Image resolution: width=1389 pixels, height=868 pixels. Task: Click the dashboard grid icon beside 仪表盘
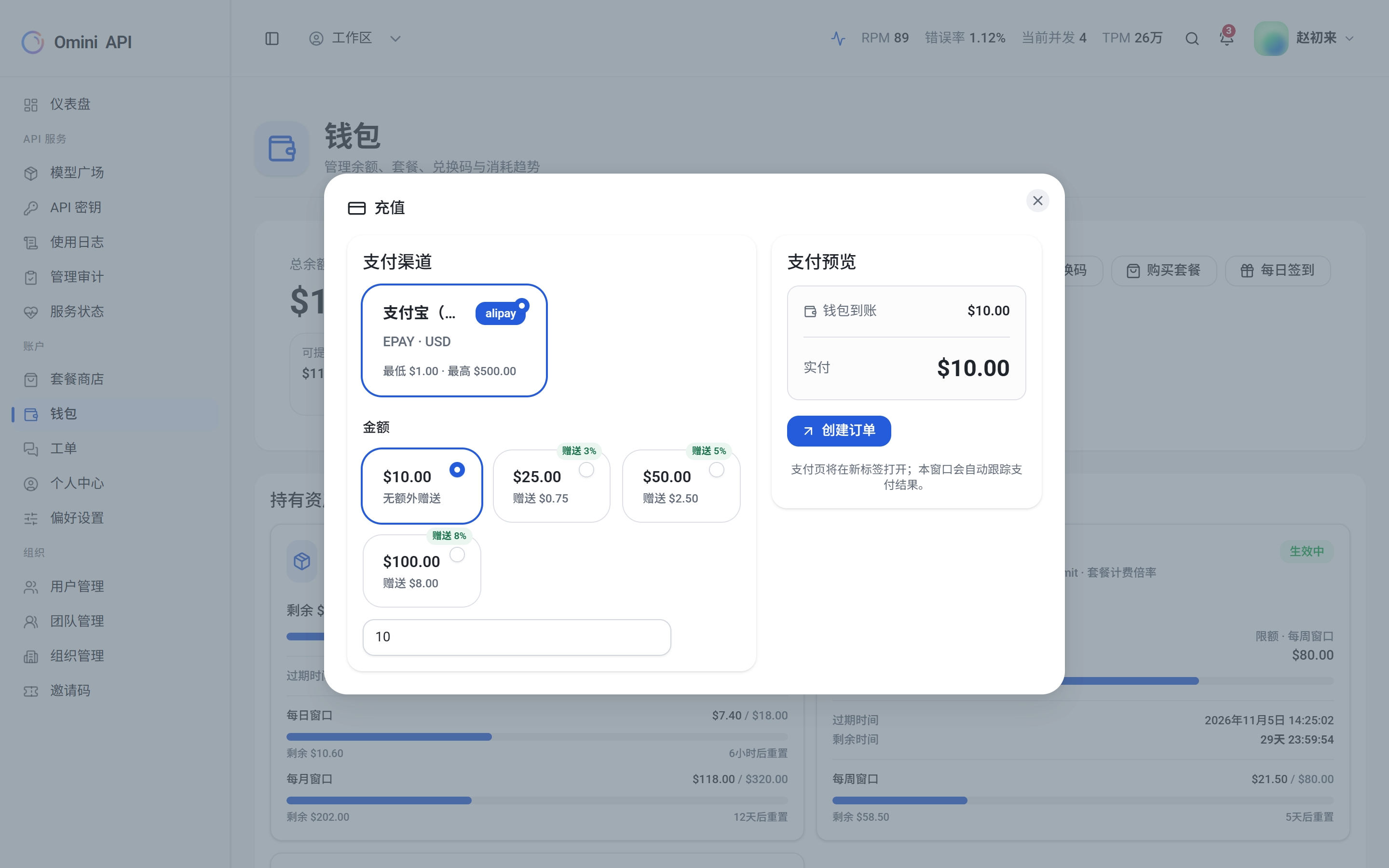[31, 105]
